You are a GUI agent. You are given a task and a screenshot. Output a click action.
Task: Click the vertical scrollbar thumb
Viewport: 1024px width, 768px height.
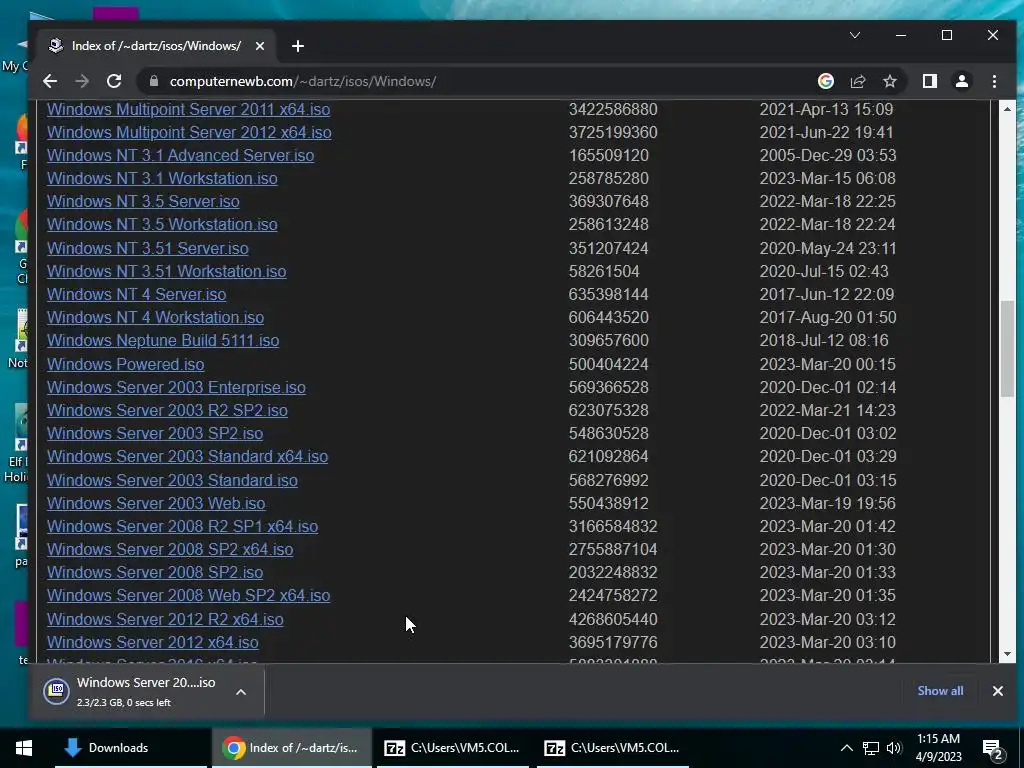(1007, 350)
